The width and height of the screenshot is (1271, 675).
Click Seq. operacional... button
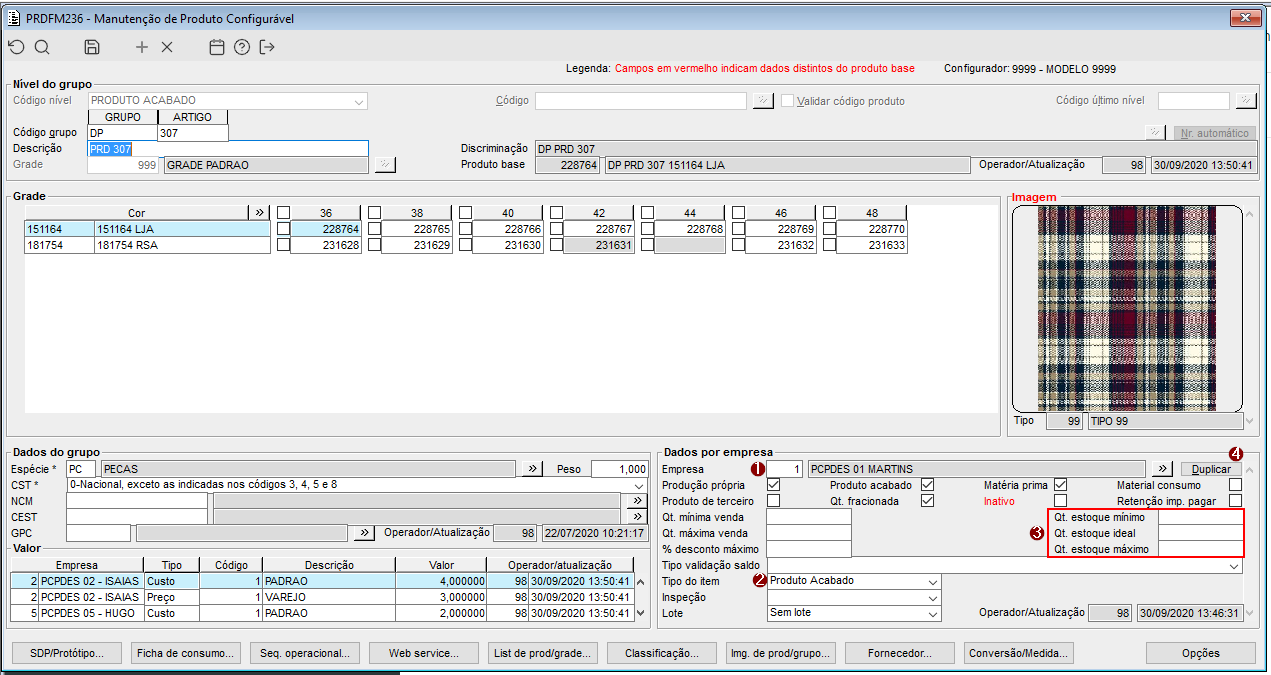[x=305, y=653]
